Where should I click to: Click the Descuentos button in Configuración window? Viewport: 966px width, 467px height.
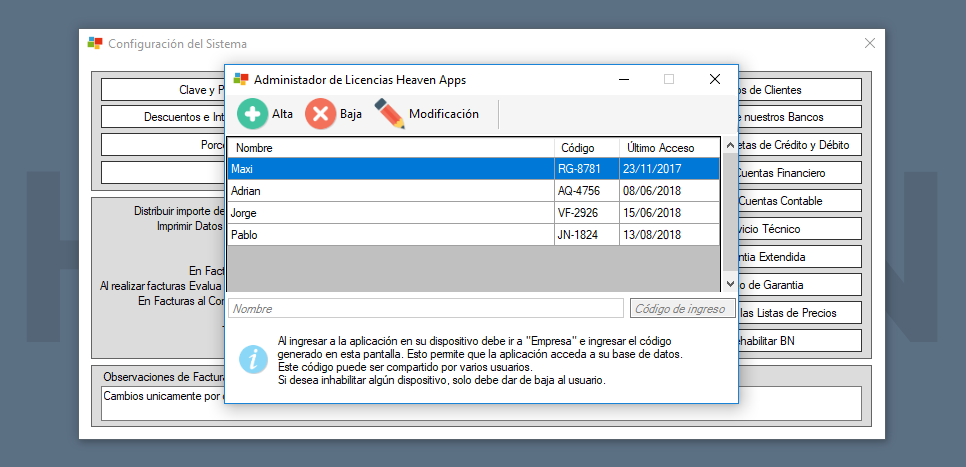click(162, 117)
